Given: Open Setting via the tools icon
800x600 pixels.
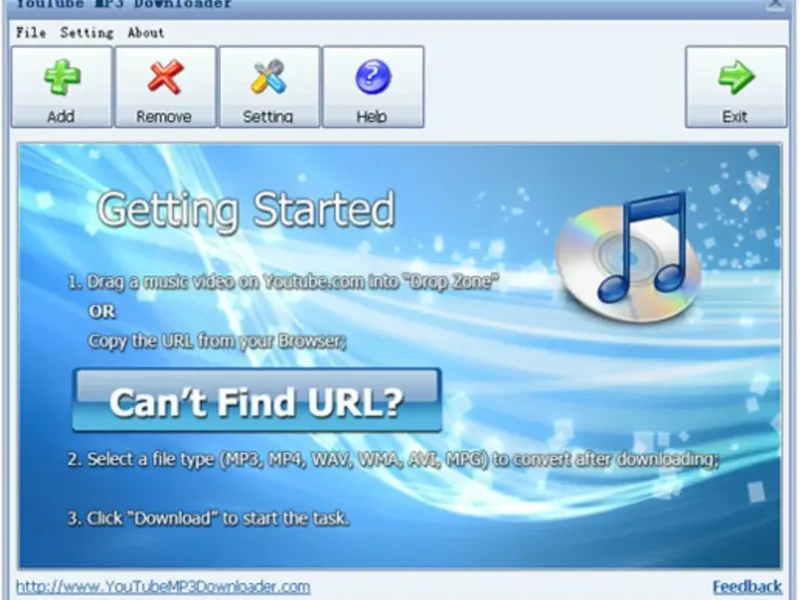Looking at the screenshot, I should click(269, 87).
